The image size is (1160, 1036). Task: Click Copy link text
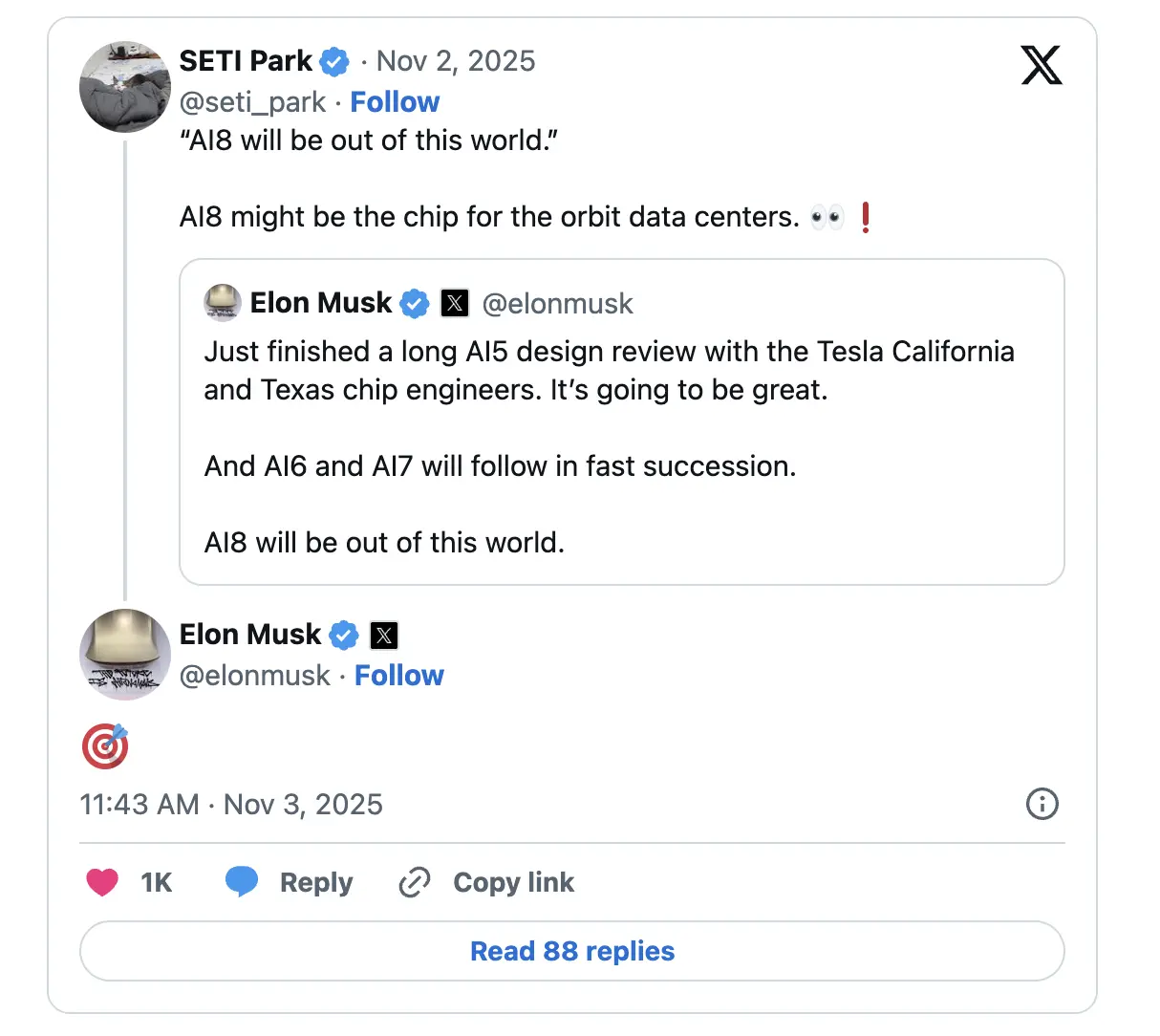pos(513,882)
